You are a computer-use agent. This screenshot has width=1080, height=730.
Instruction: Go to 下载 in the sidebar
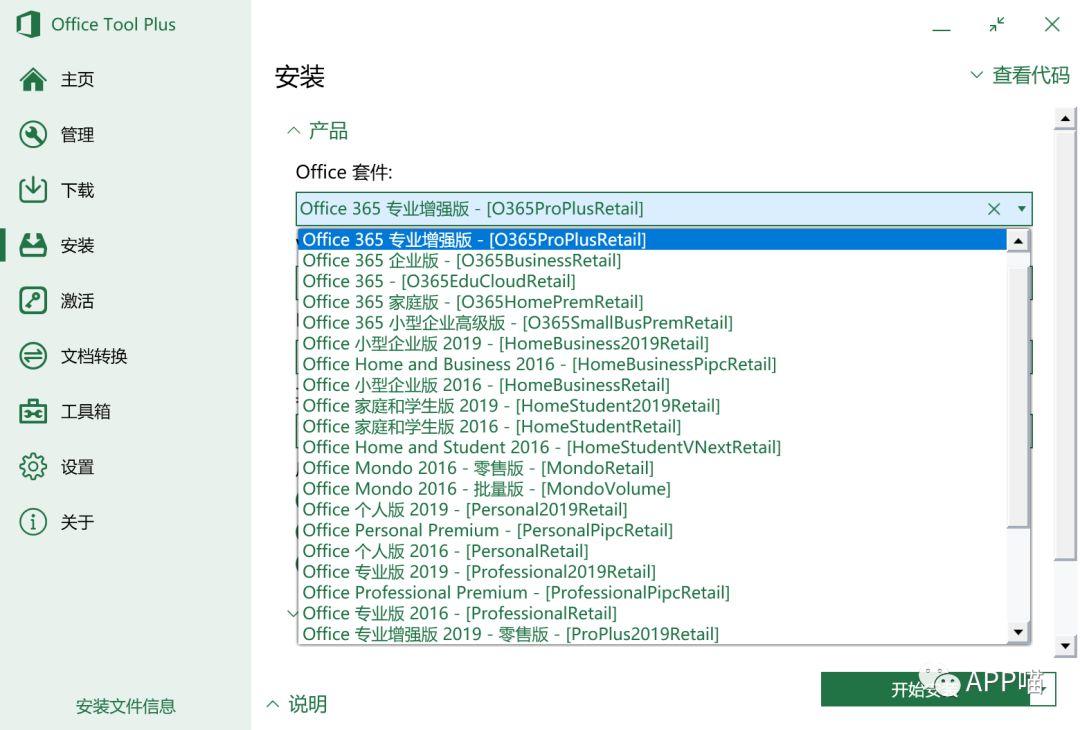point(77,190)
